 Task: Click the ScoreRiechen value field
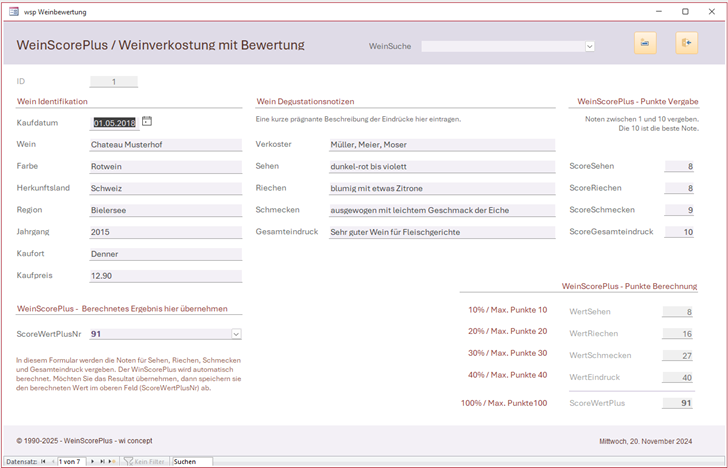(x=679, y=188)
